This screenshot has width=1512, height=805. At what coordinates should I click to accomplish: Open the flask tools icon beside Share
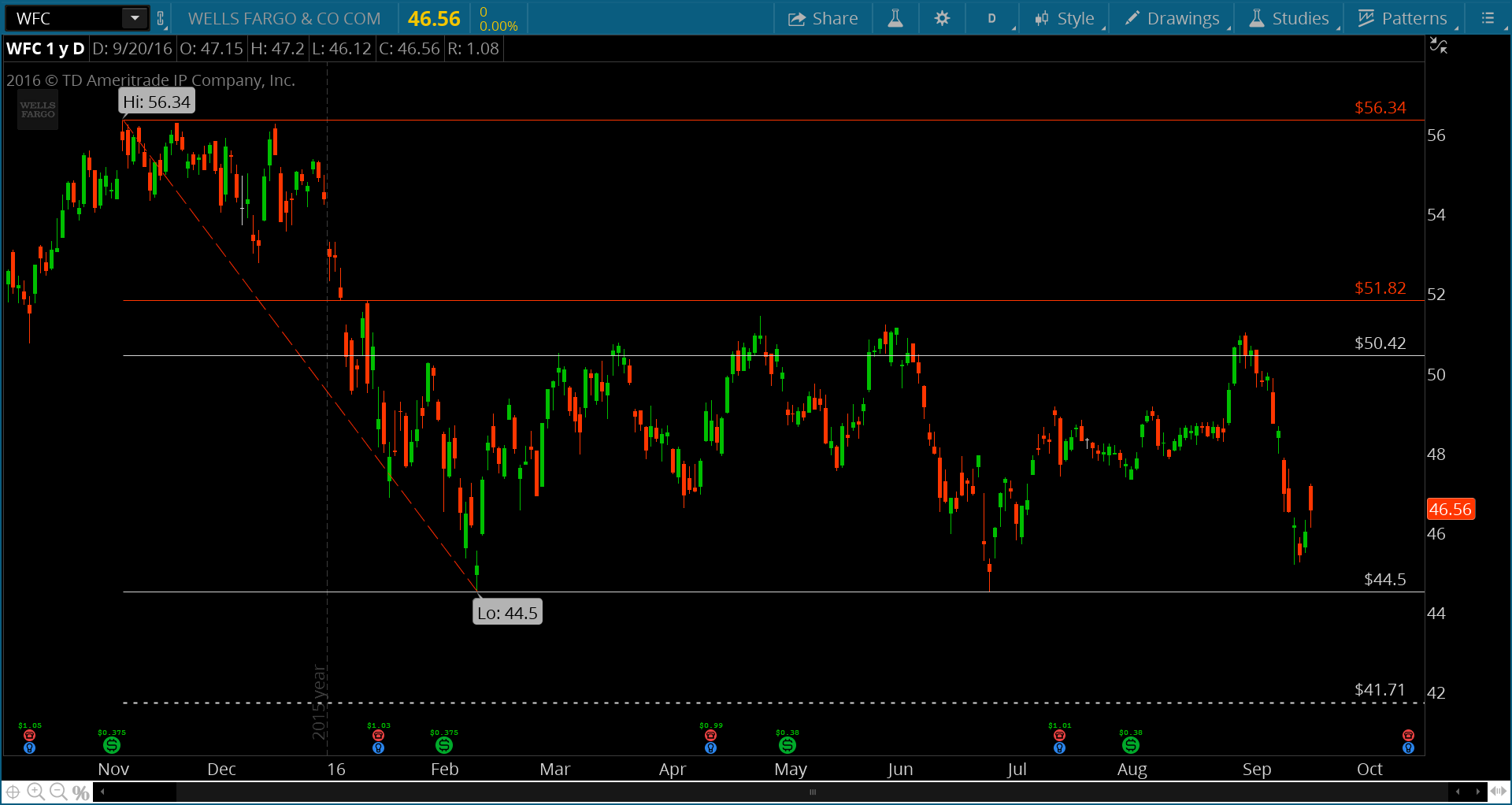895,18
